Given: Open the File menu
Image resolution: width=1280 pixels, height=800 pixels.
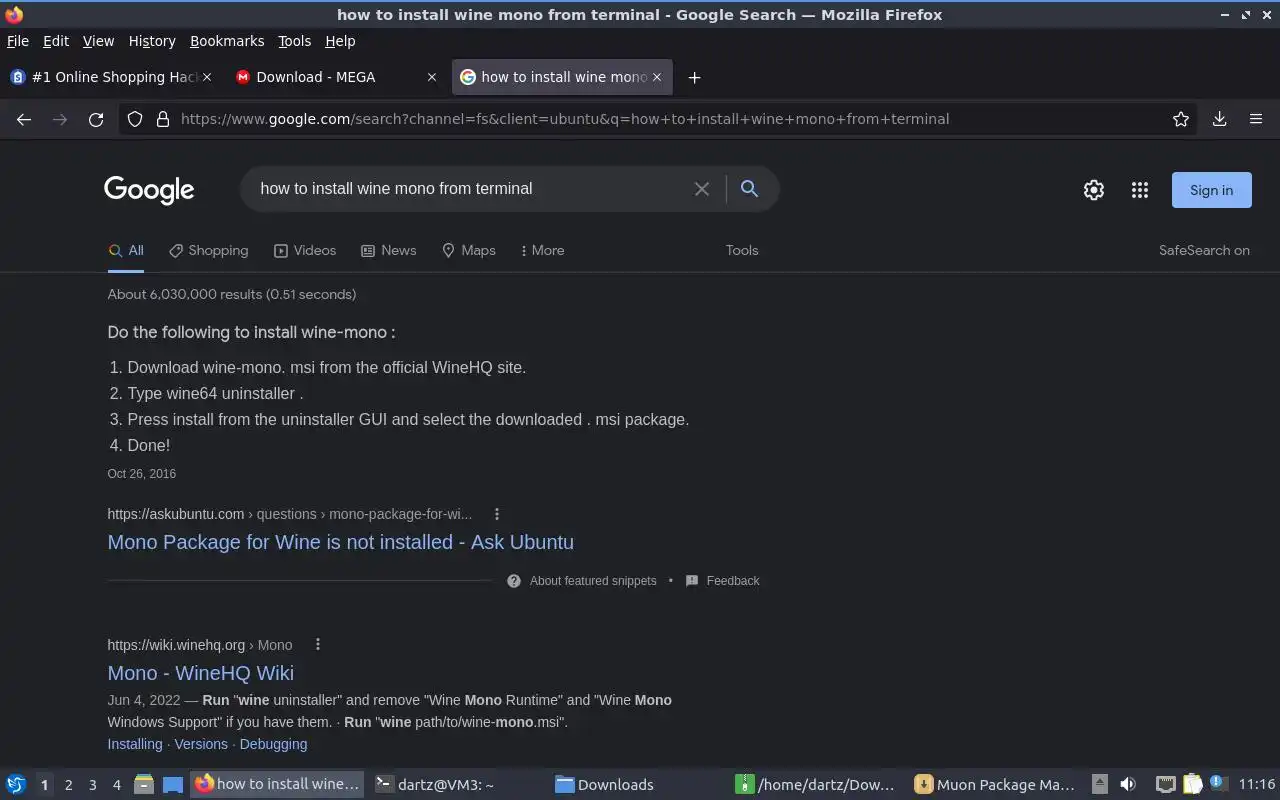Looking at the screenshot, I should tap(18, 41).
